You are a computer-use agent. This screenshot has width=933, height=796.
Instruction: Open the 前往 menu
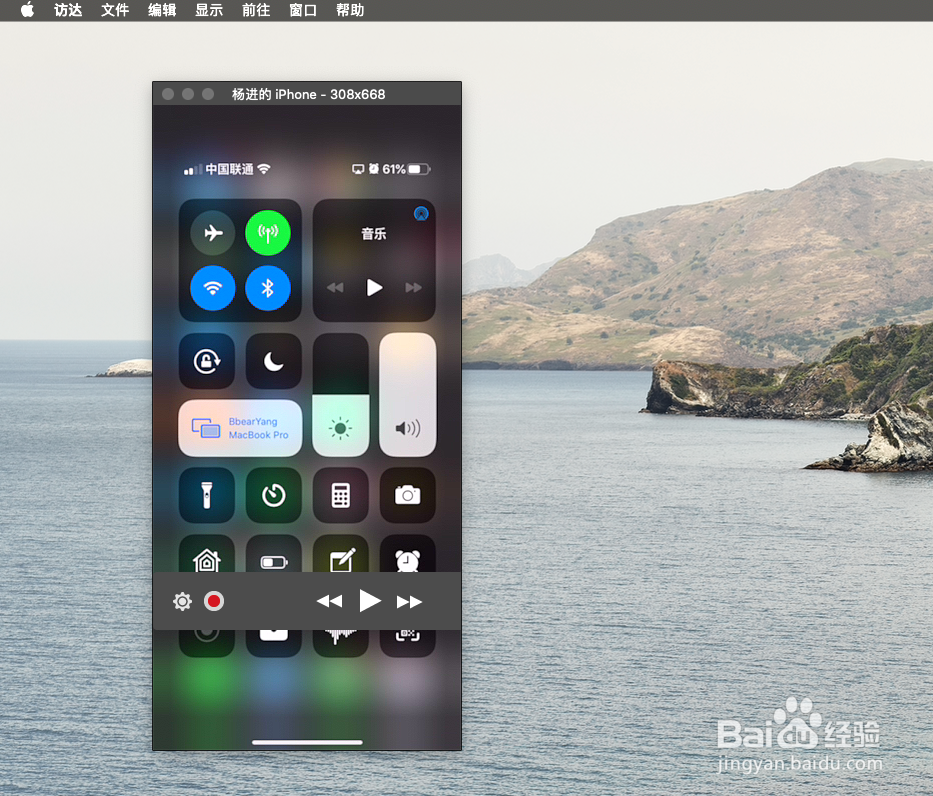pyautogui.click(x=256, y=10)
